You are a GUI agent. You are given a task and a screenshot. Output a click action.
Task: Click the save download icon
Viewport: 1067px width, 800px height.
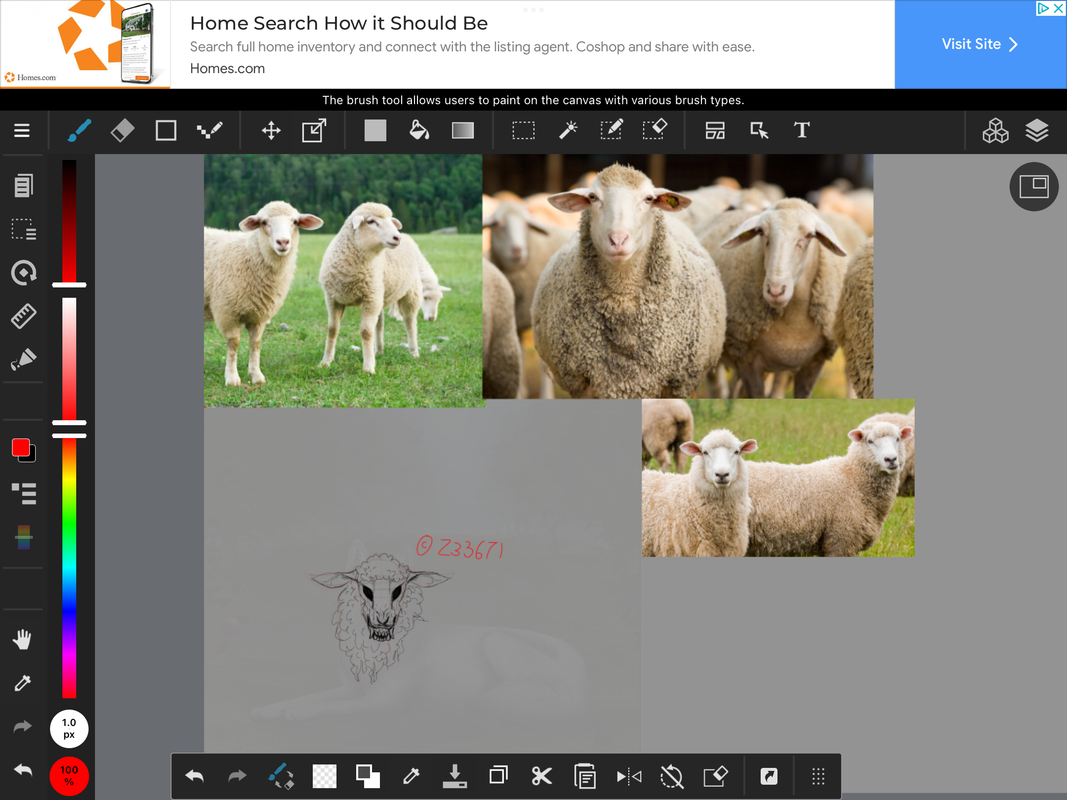click(x=455, y=776)
